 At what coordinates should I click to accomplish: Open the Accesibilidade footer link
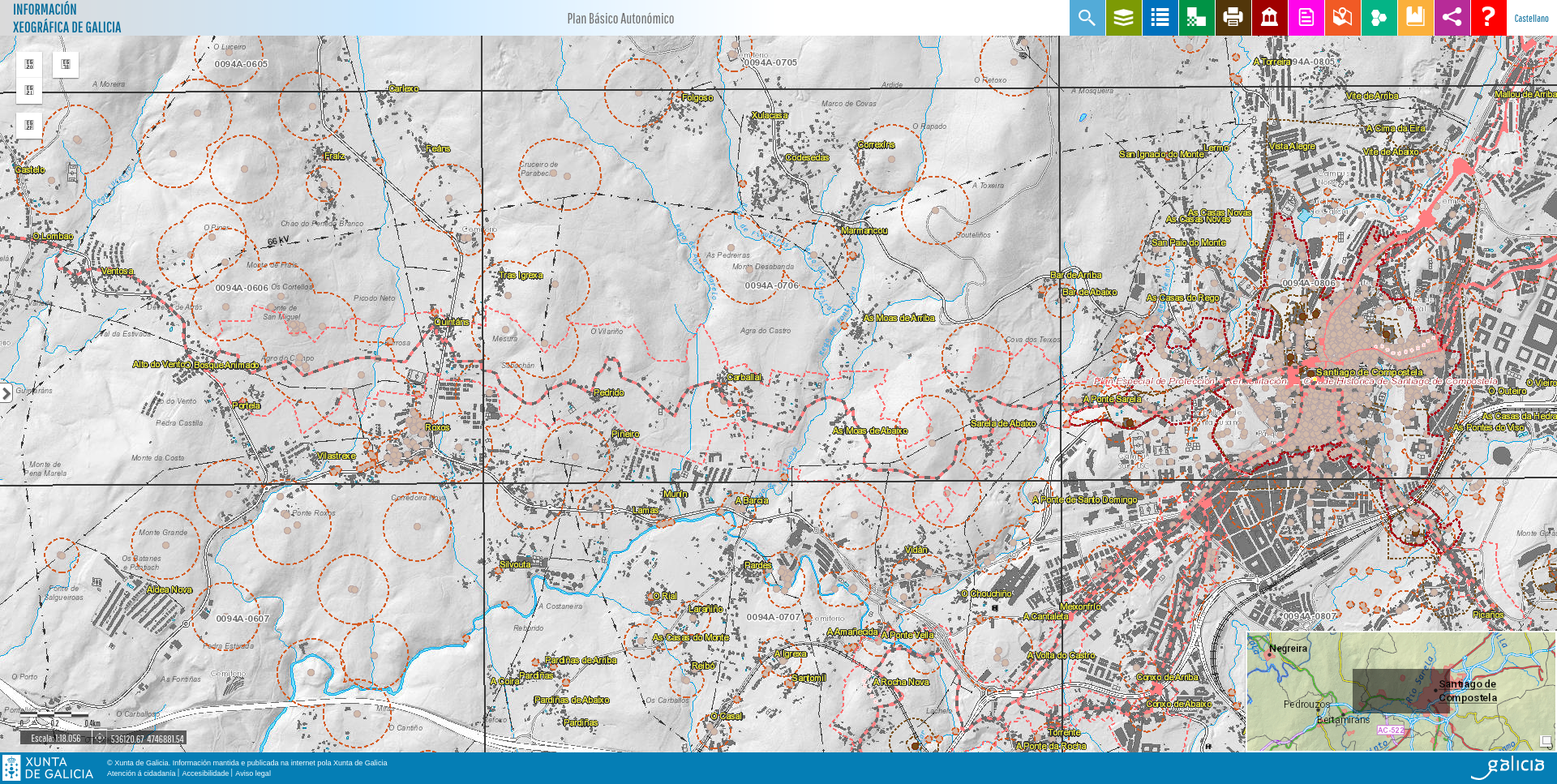[205, 773]
